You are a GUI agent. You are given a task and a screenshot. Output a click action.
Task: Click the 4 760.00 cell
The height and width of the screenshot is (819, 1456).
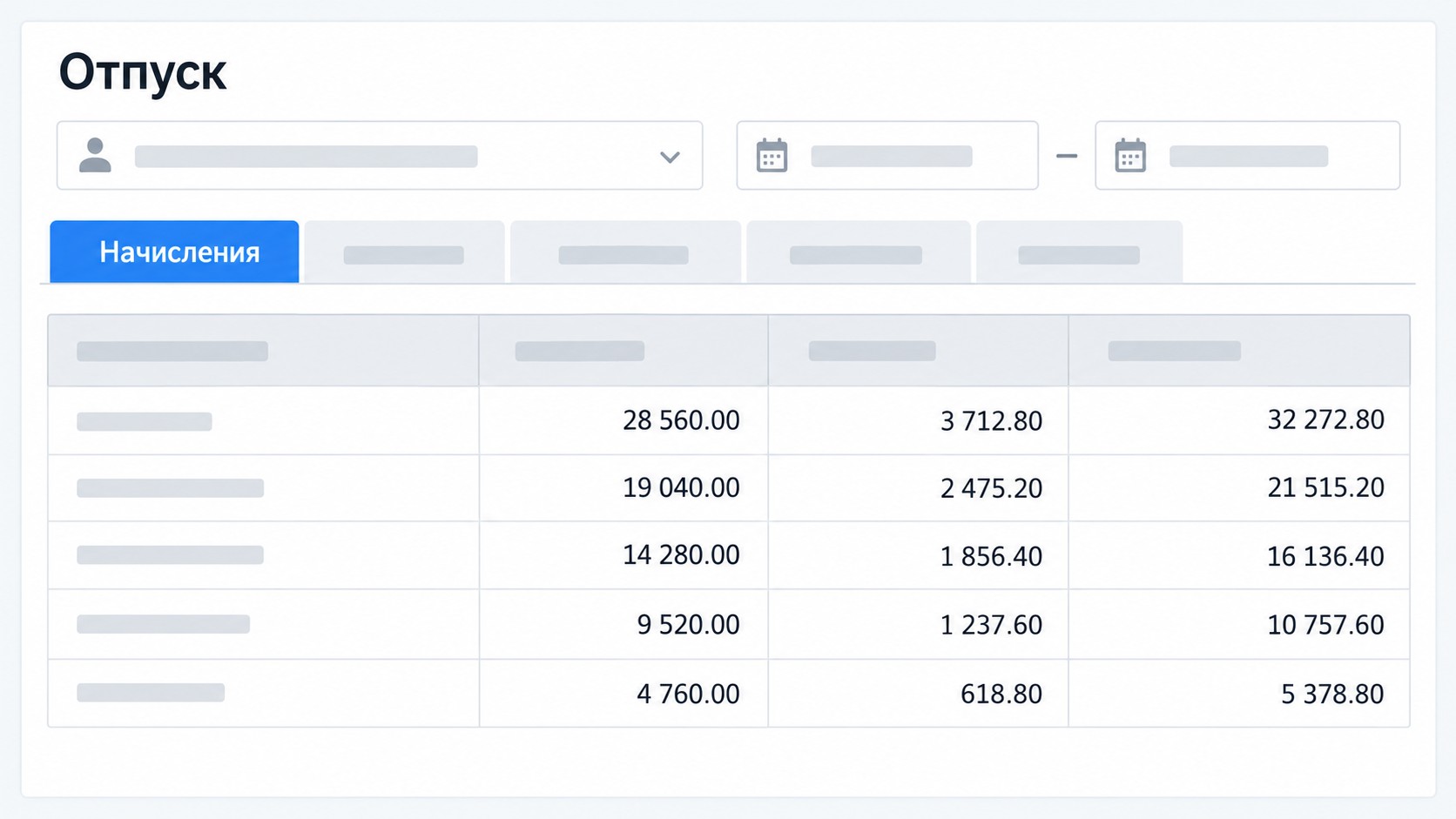click(x=624, y=693)
